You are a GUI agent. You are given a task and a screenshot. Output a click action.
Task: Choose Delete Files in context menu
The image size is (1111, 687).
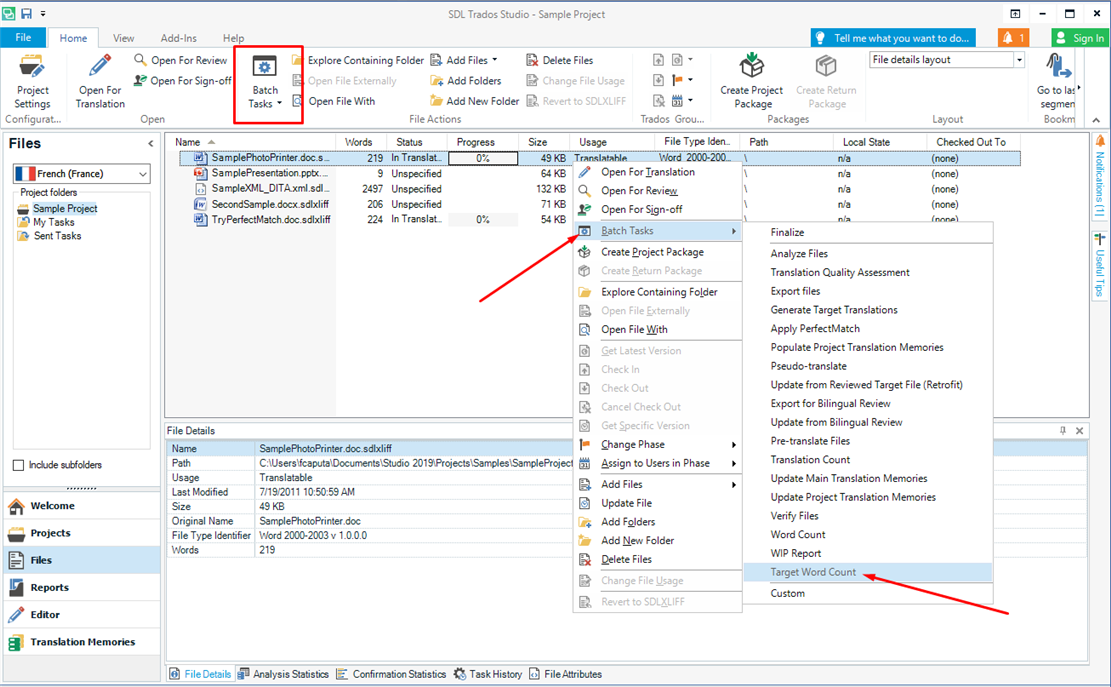tap(658, 560)
